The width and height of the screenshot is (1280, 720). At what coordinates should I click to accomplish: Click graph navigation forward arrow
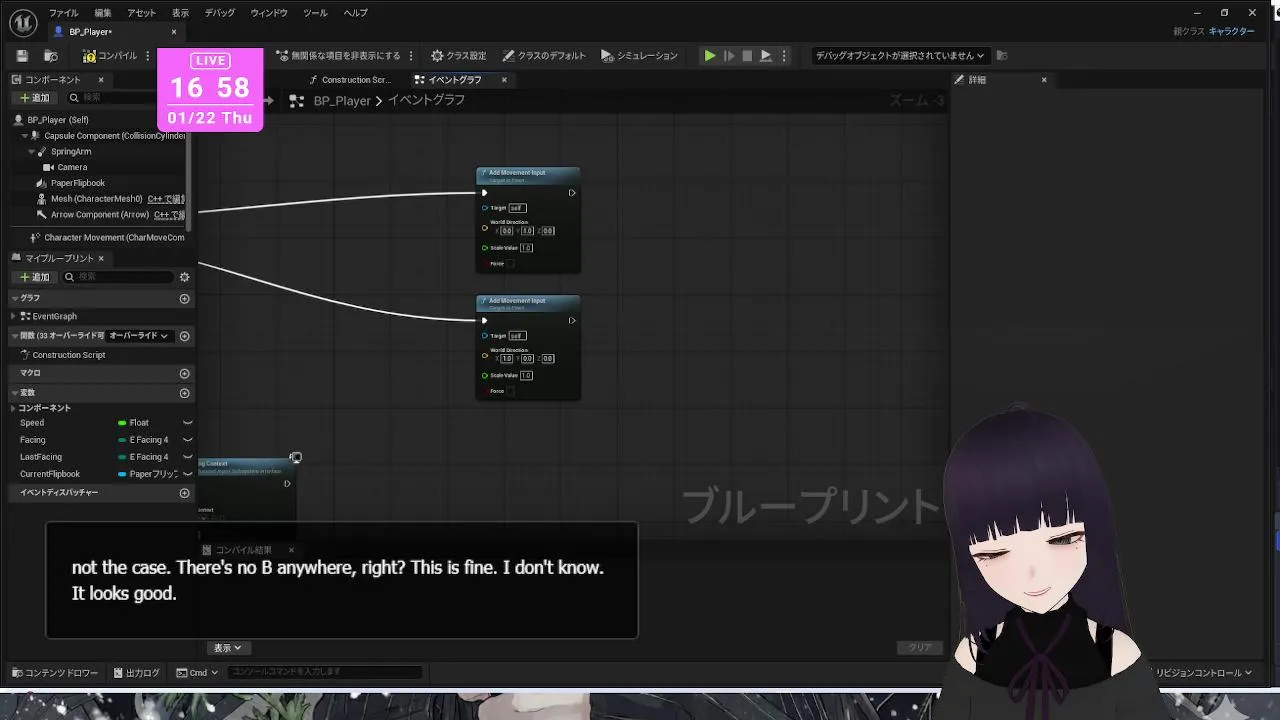(x=268, y=101)
